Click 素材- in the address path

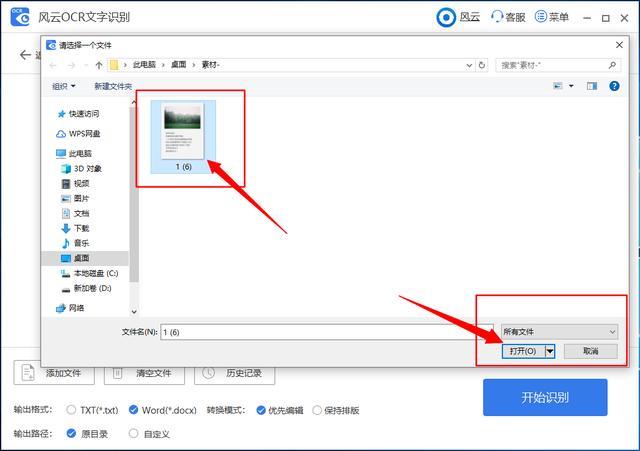211,64
